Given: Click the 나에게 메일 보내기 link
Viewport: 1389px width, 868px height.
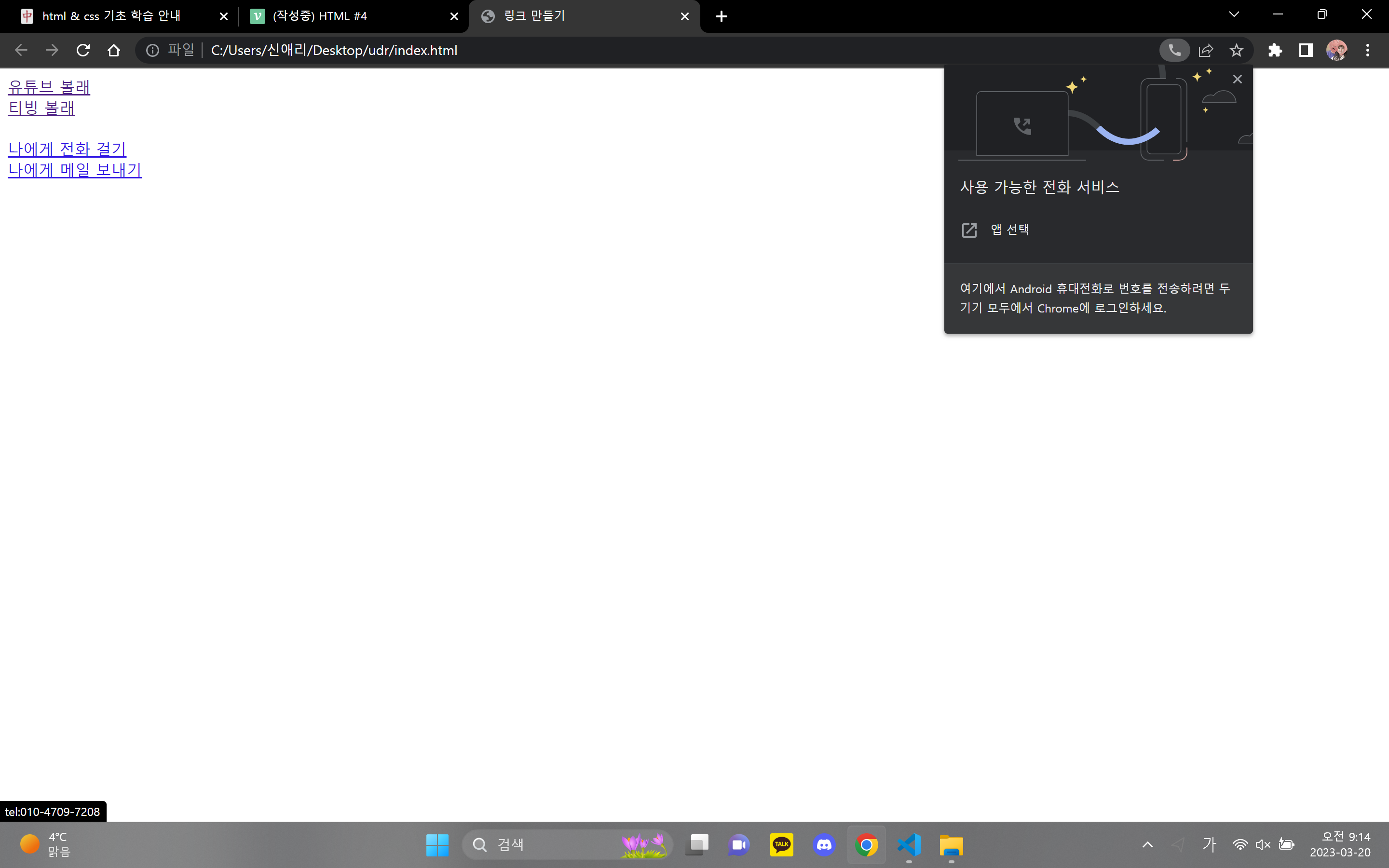Looking at the screenshot, I should coord(75,170).
